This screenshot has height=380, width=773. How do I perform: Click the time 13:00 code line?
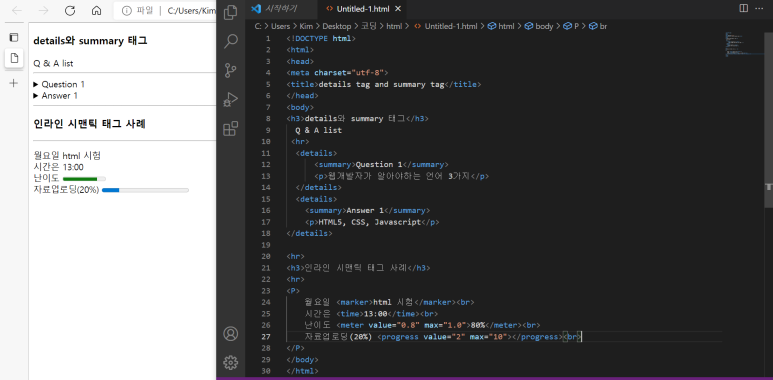point(372,314)
